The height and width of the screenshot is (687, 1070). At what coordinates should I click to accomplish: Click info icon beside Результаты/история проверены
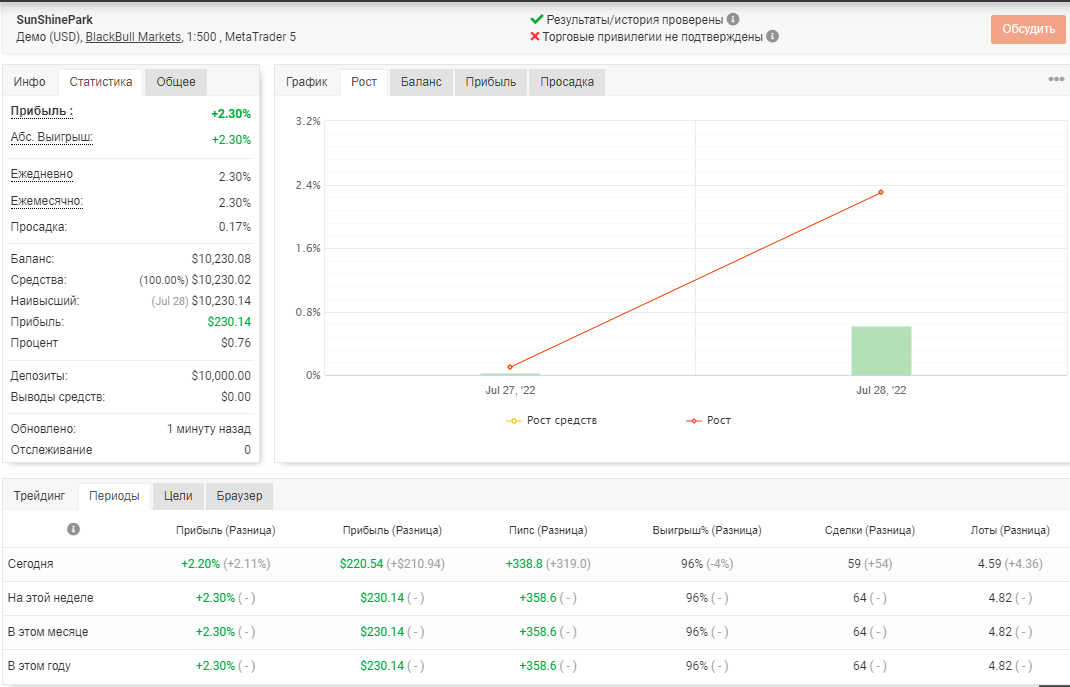pos(733,19)
